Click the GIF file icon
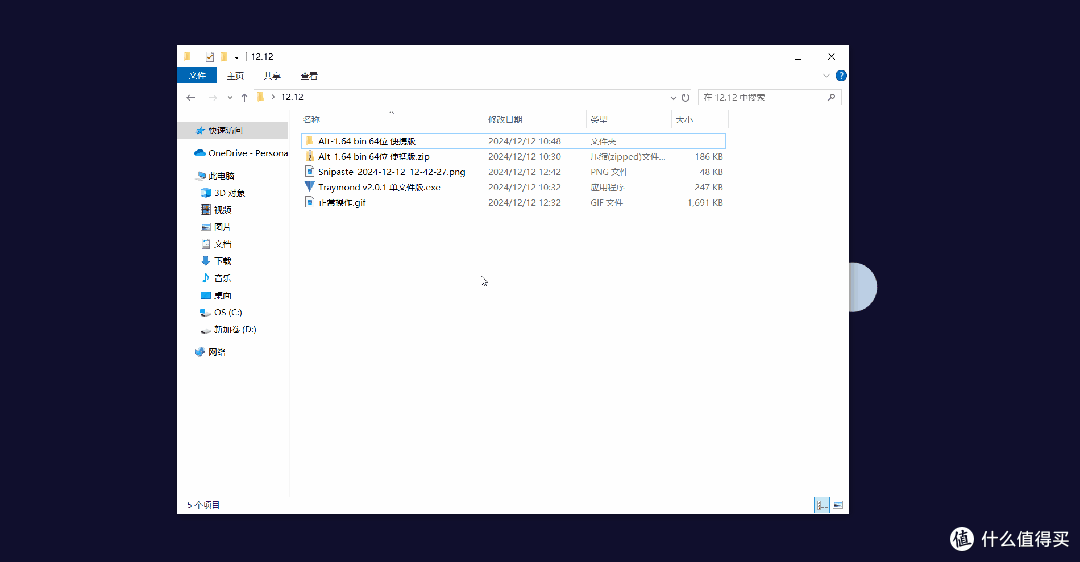1080x562 pixels. 309,202
